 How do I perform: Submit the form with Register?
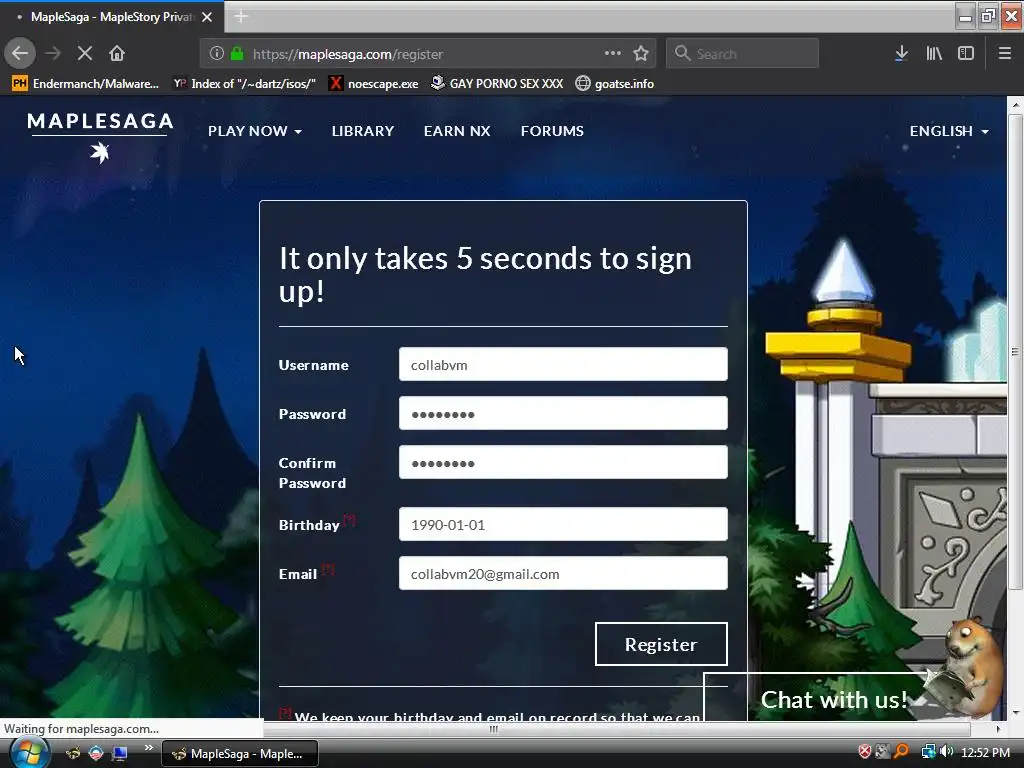(661, 645)
